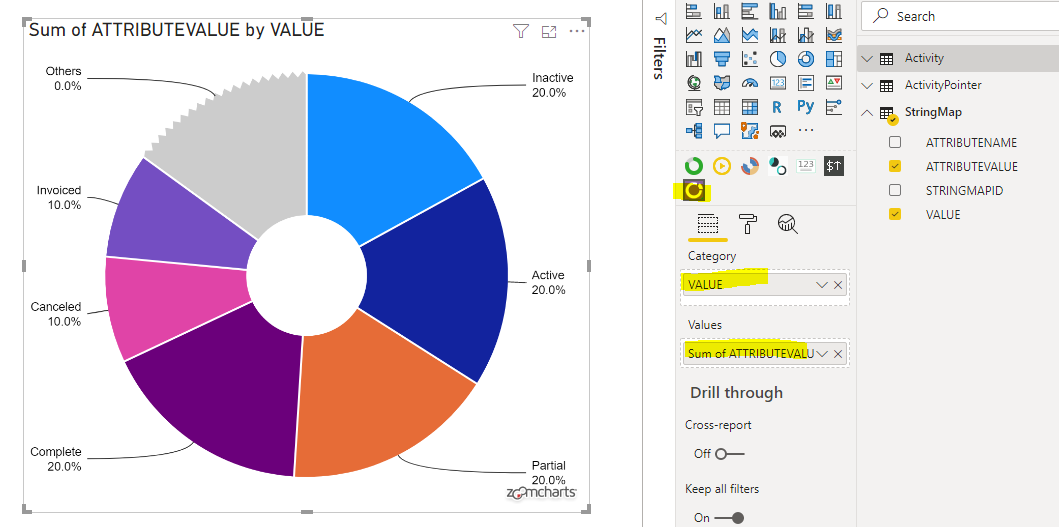Screen dimensions: 1059x527
Task: Open the visual's filter icon
Action: click(x=520, y=31)
